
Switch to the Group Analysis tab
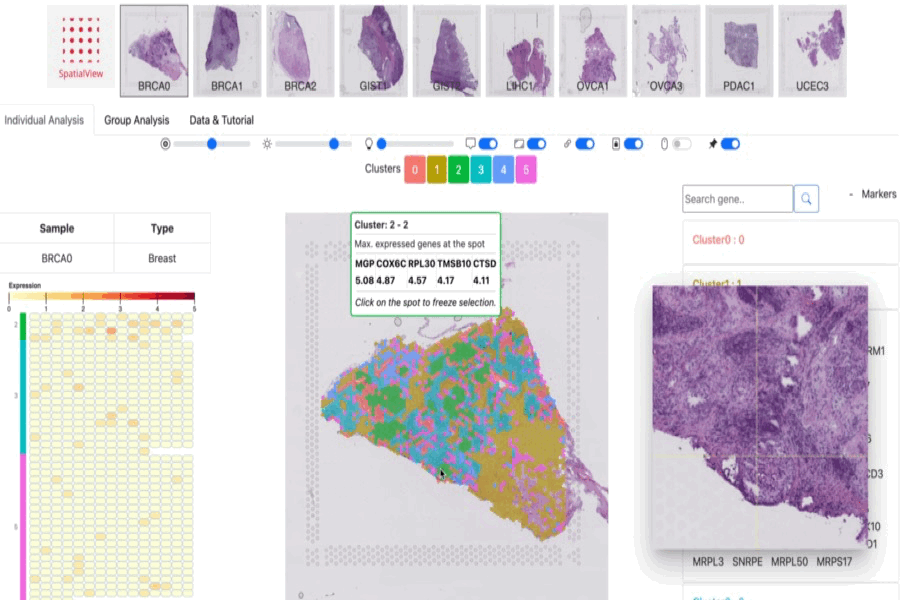click(x=137, y=120)
